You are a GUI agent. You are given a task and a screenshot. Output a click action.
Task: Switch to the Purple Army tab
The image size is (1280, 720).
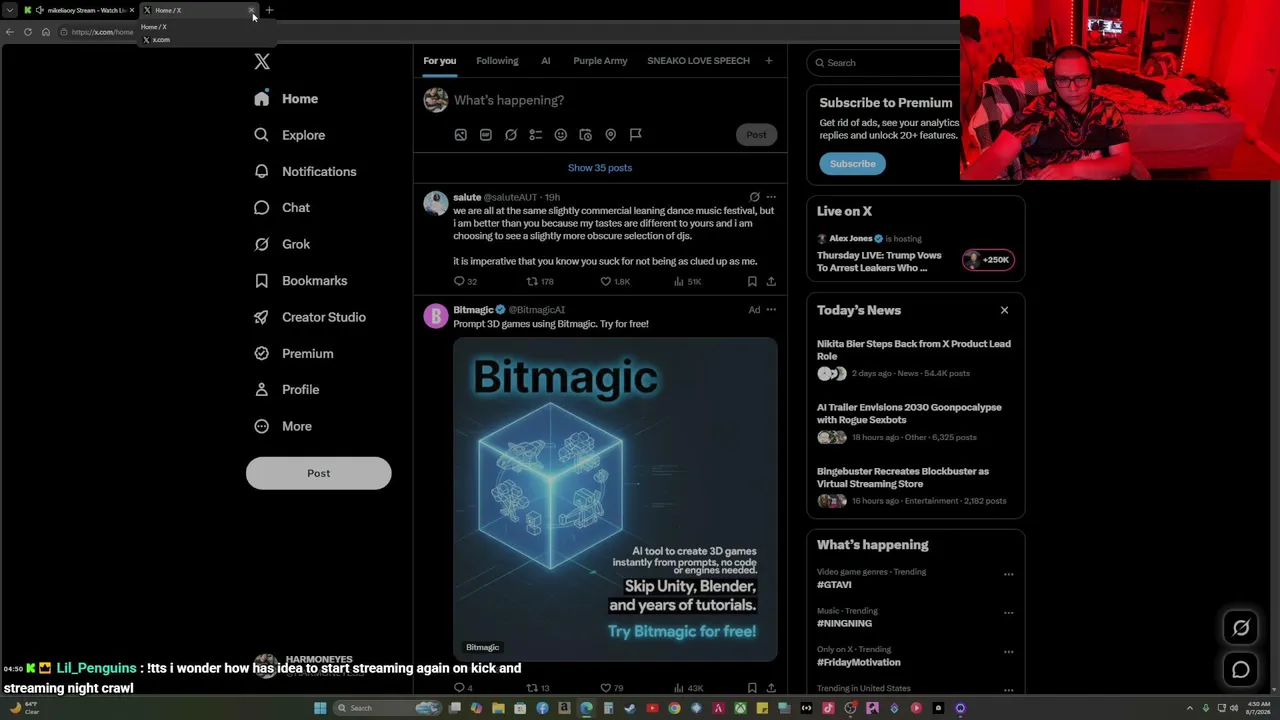[x=600, y=61]
